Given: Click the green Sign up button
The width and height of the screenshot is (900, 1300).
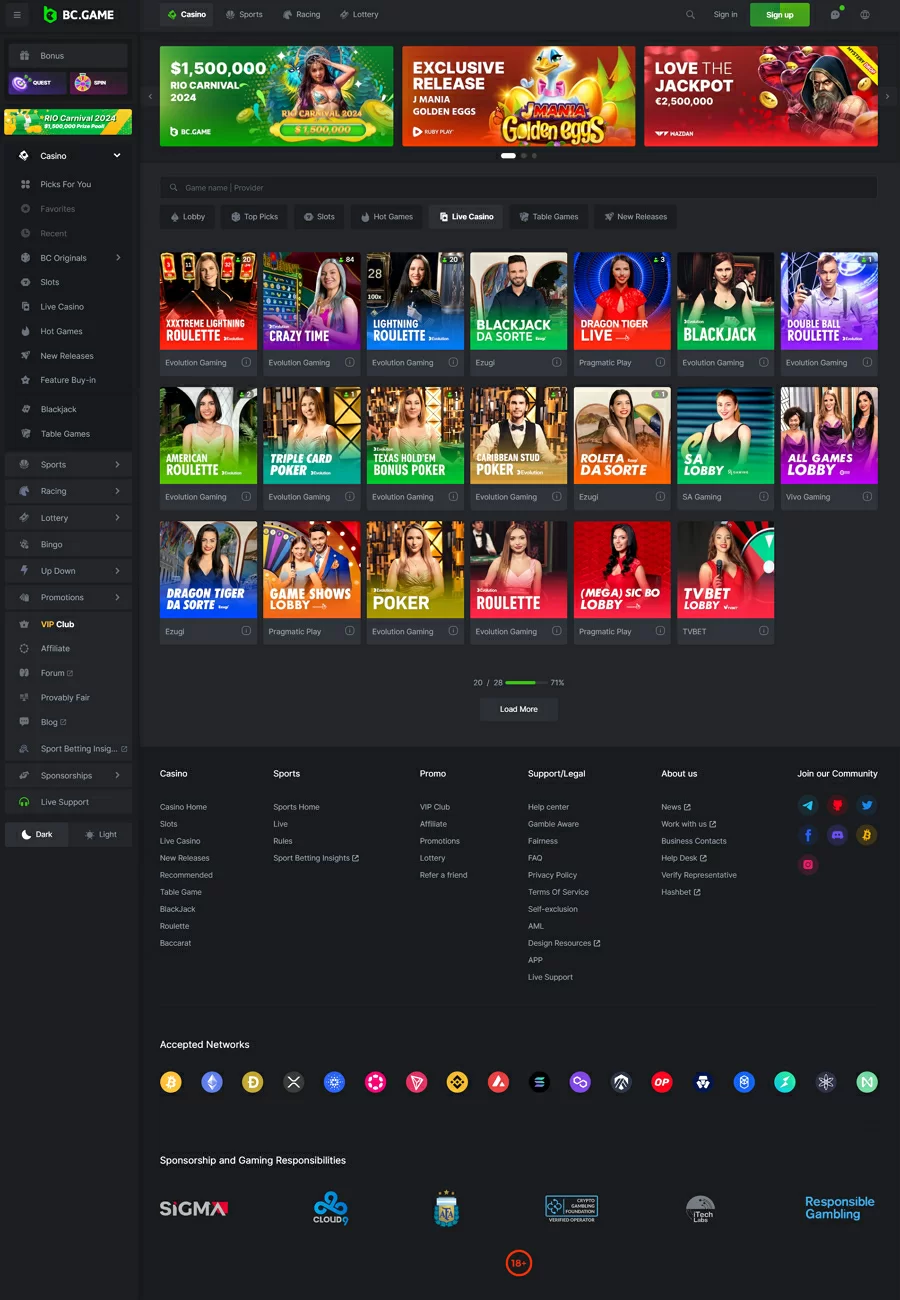Looking at the screenshot, I should click(x=779, y=15).
